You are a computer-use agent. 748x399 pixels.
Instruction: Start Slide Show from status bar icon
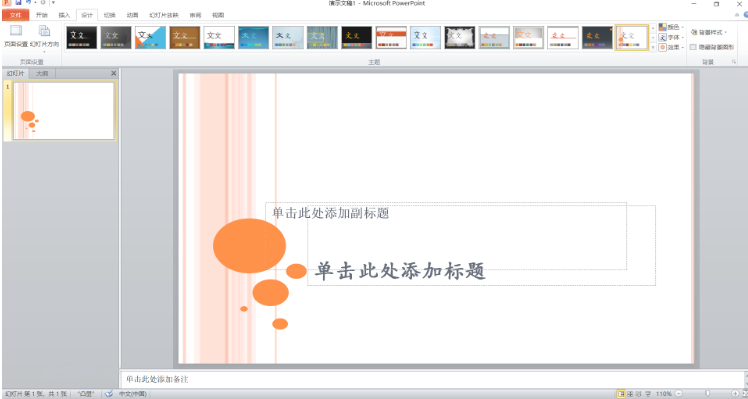click(648, 394)
